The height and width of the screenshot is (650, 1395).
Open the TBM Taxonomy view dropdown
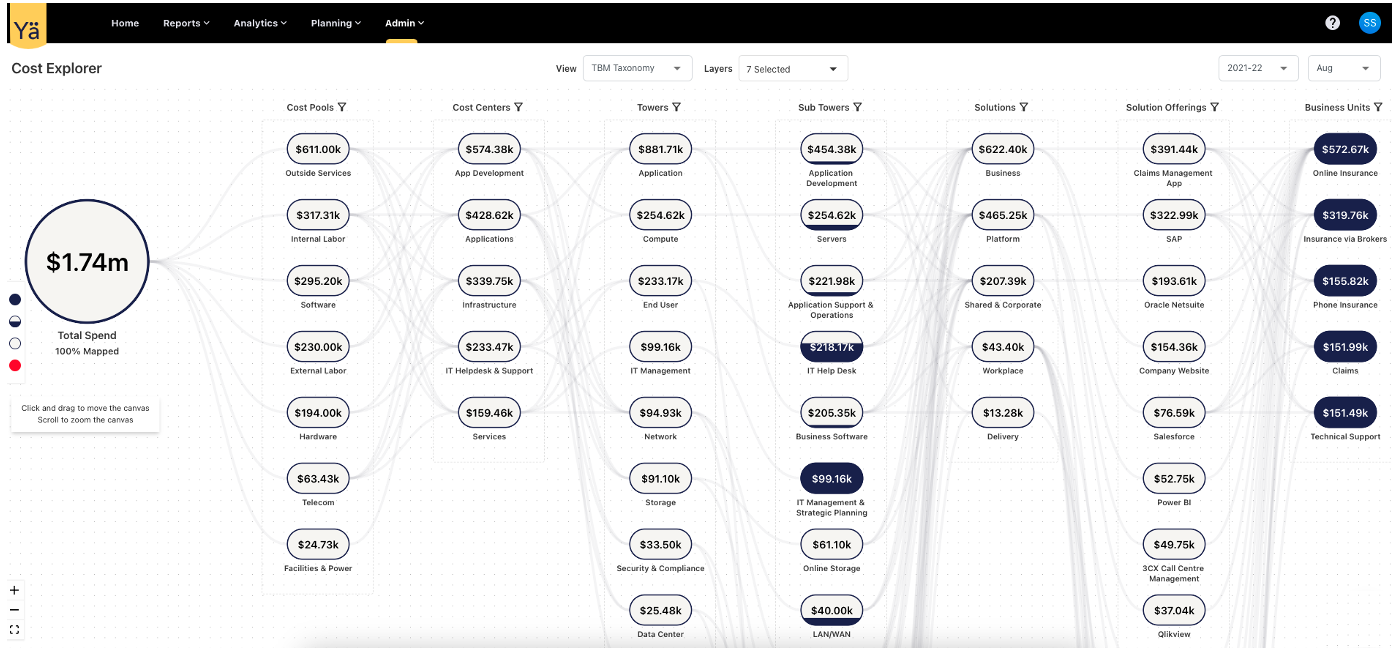coord(637,68)
